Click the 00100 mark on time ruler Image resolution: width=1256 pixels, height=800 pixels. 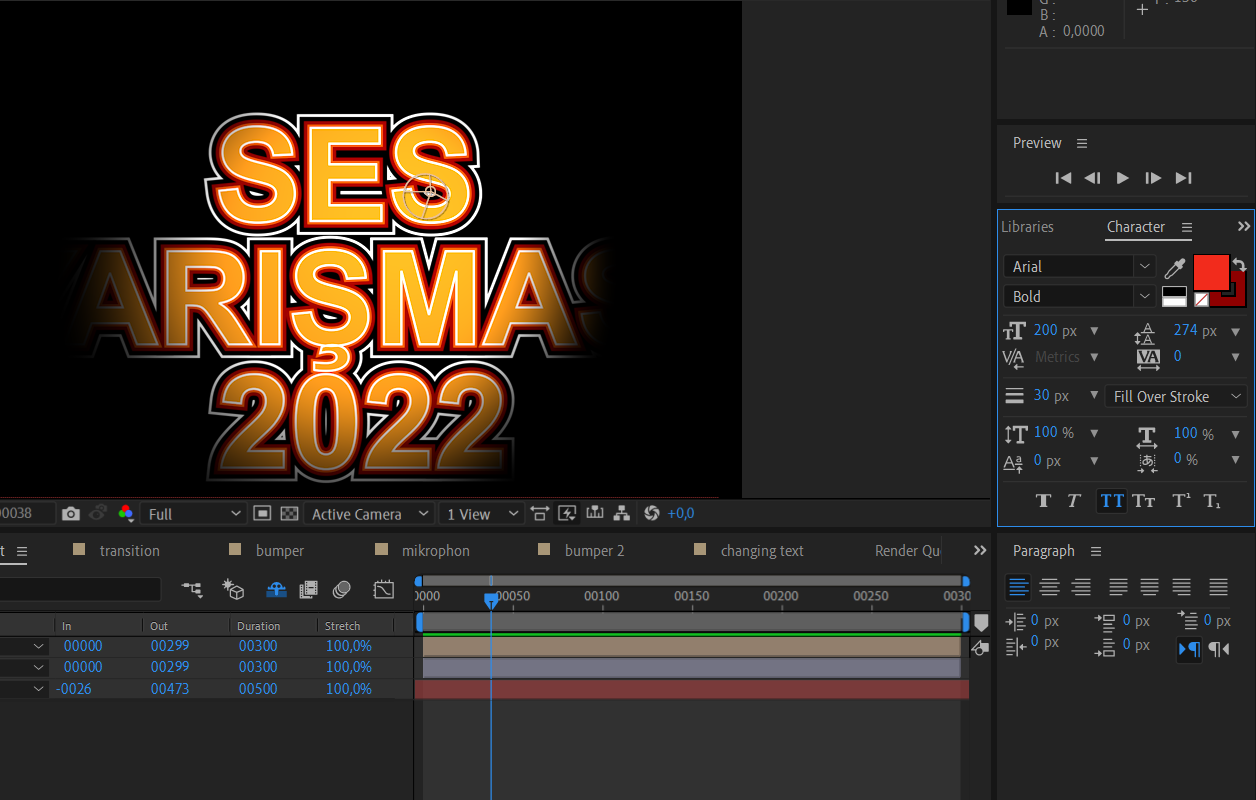[x=601, y=596]
